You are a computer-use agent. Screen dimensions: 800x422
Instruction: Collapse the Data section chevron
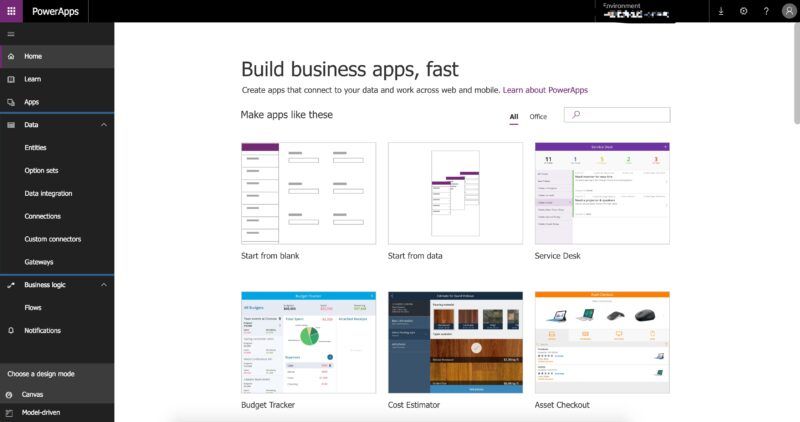(x=104, y=125)
